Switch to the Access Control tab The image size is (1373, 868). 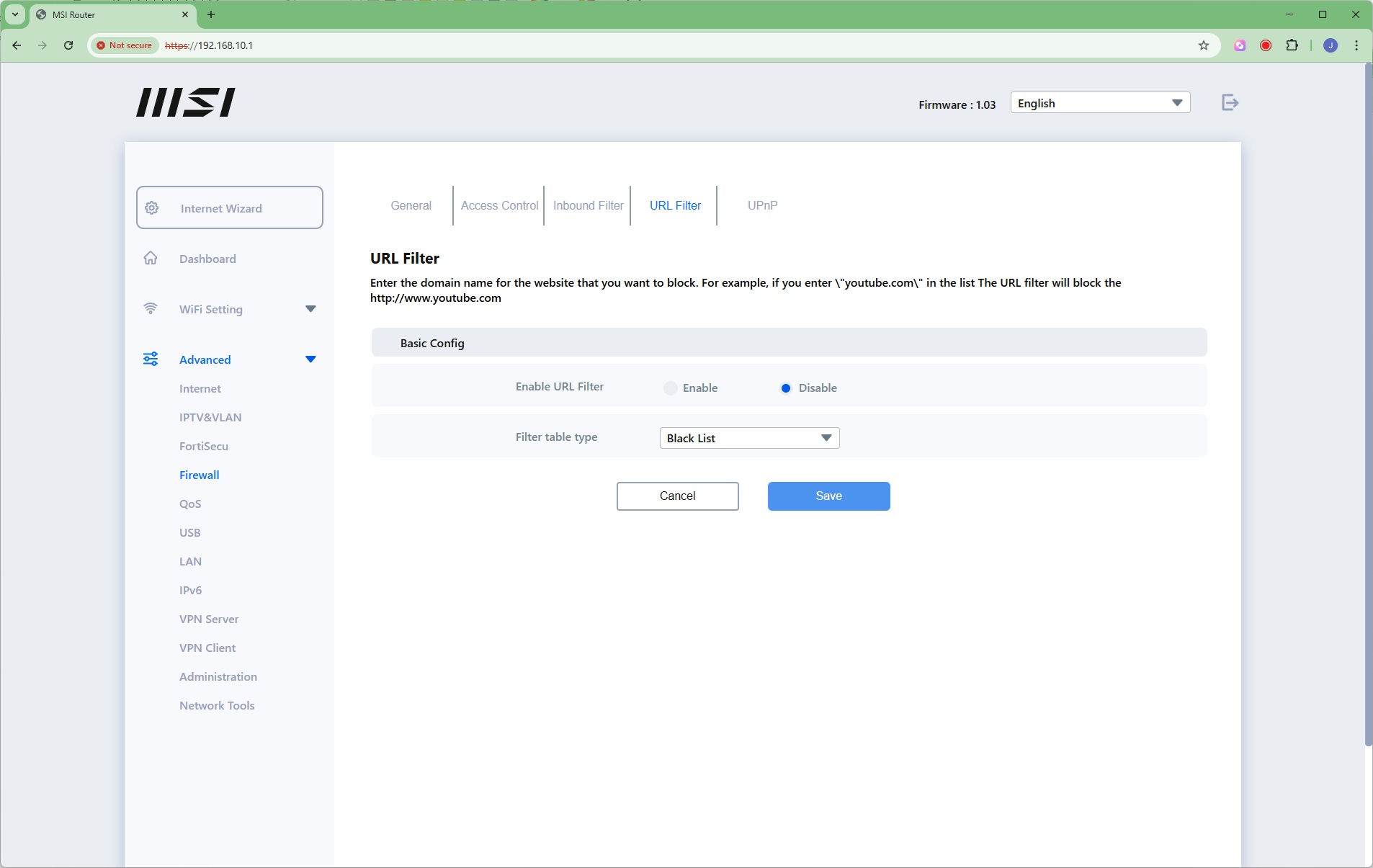499,205
